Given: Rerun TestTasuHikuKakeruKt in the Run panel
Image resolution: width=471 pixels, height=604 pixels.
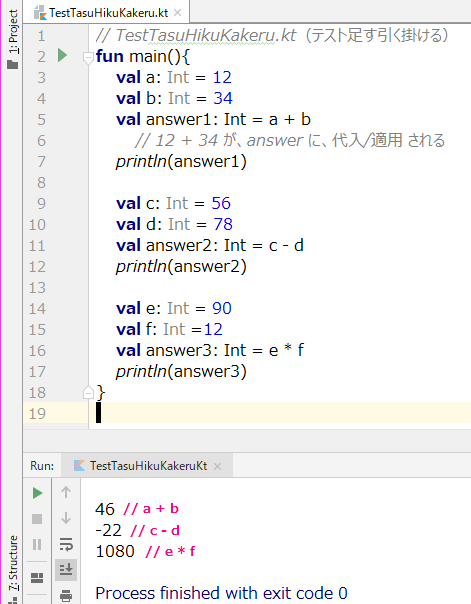Looking at the screenshot, I should [x=37, y=493].
